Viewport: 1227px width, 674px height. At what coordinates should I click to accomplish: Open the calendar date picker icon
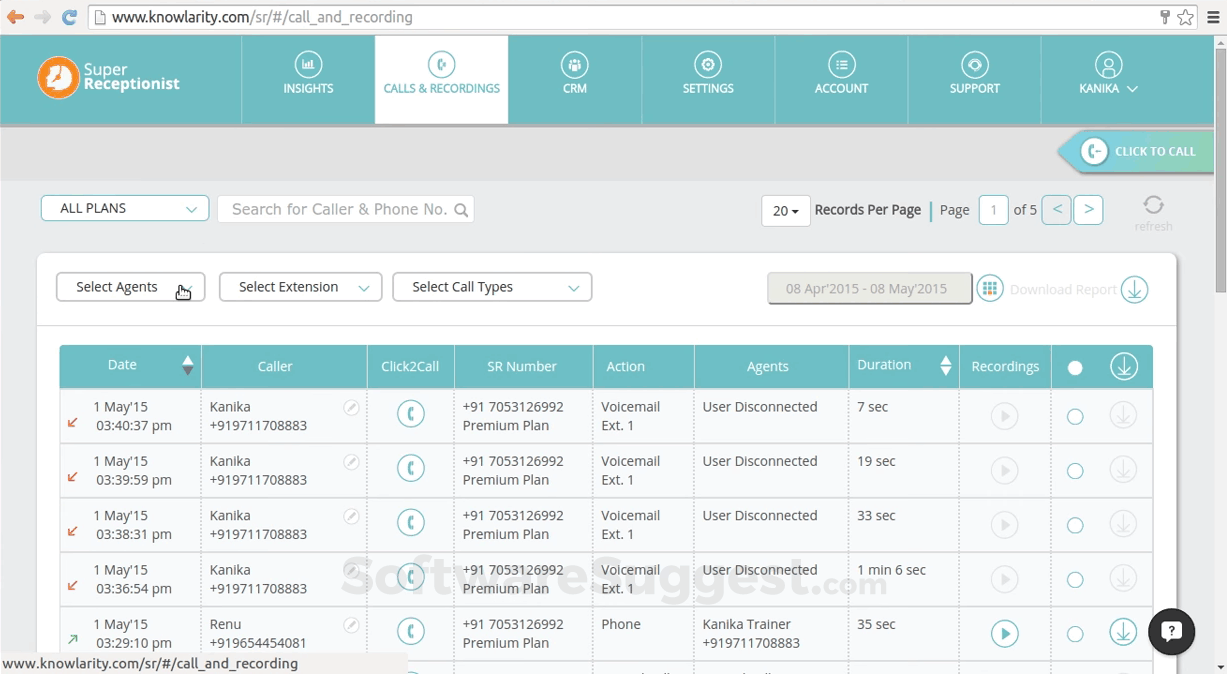click(990, 288)
